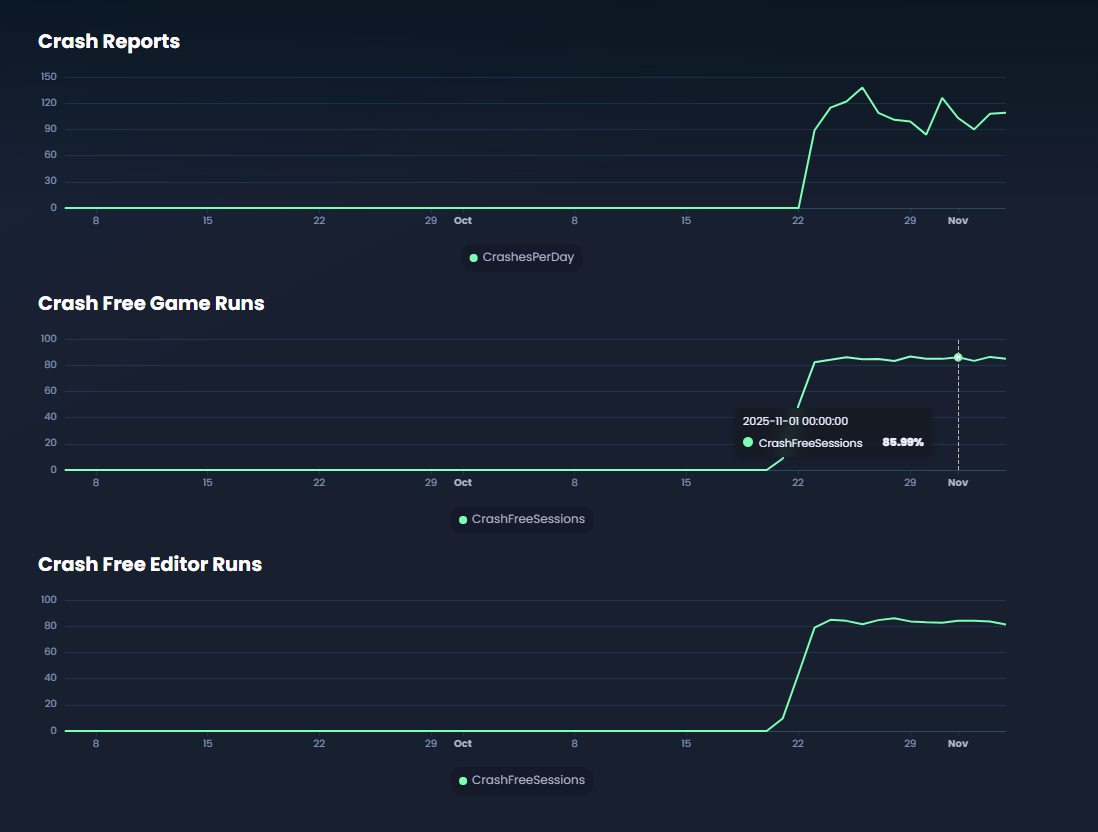Click the 22 tick nearest Nov on Editor Runs axis
The image size is (1098, 832).
tap(798, 744)
